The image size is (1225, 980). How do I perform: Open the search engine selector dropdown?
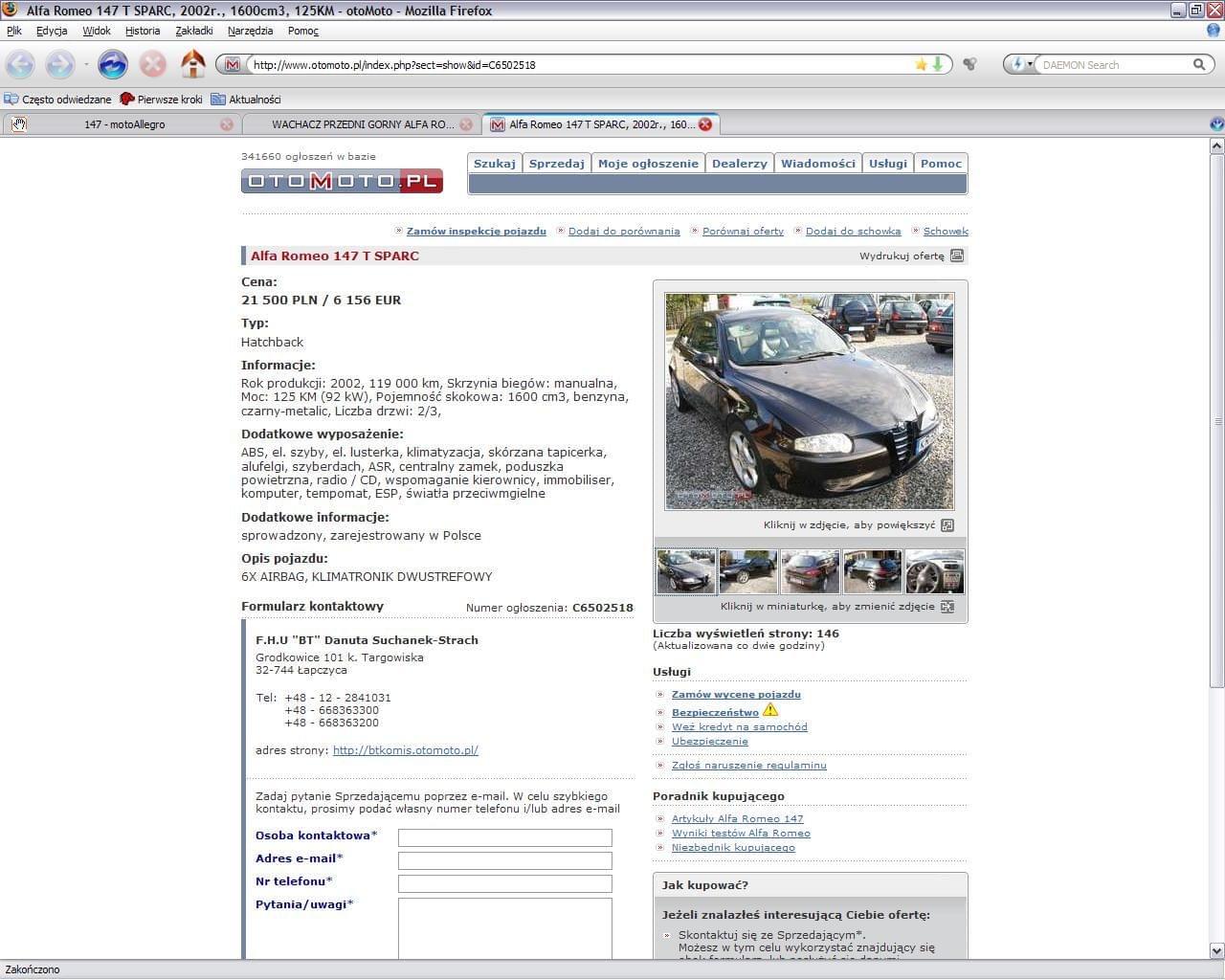click(x=1020, y=64)
